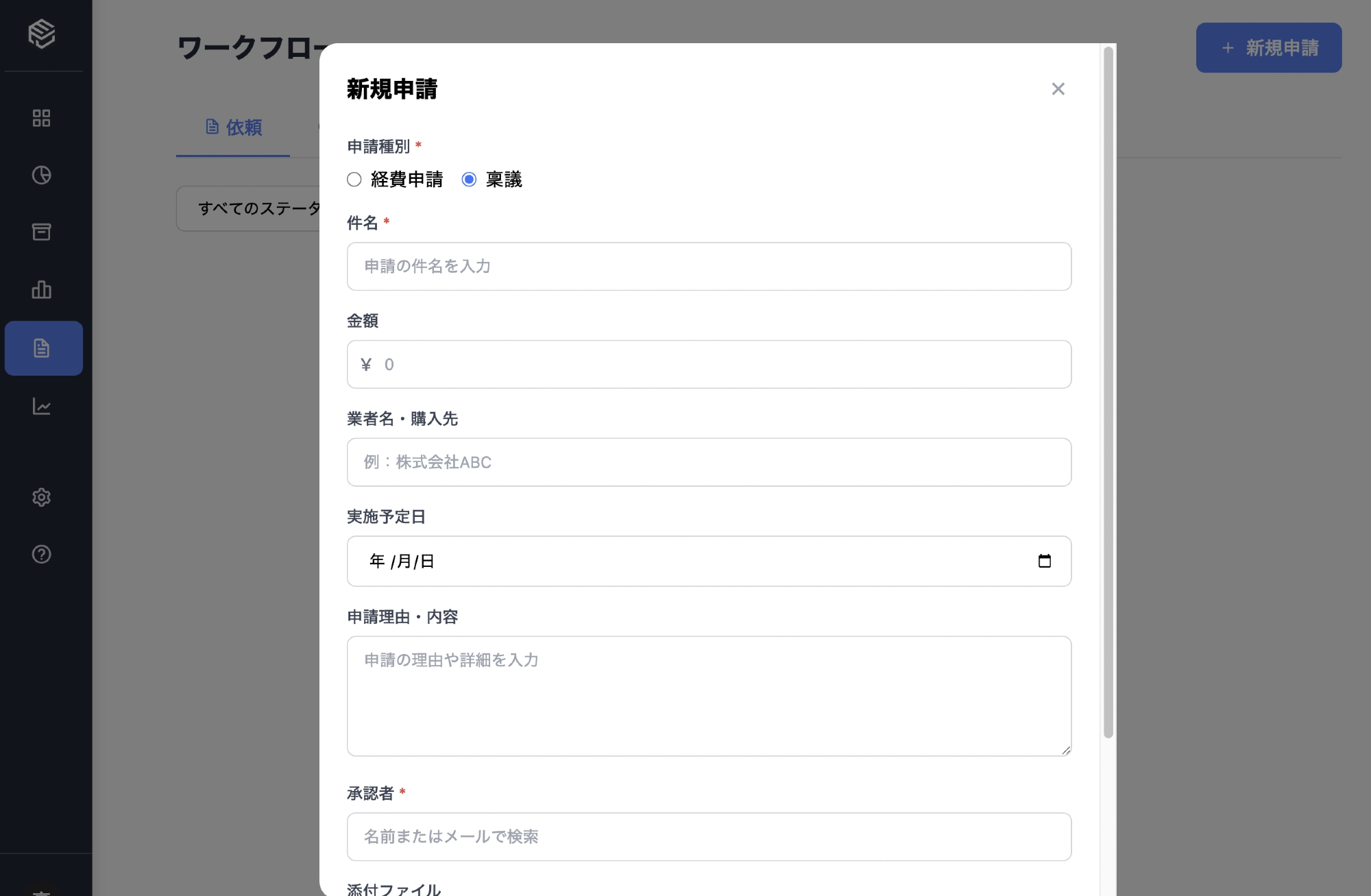Open the dashboard grid icon
Image resolution: width=1371 pixels, height=896 pixels.
click(x=41, y=118)
